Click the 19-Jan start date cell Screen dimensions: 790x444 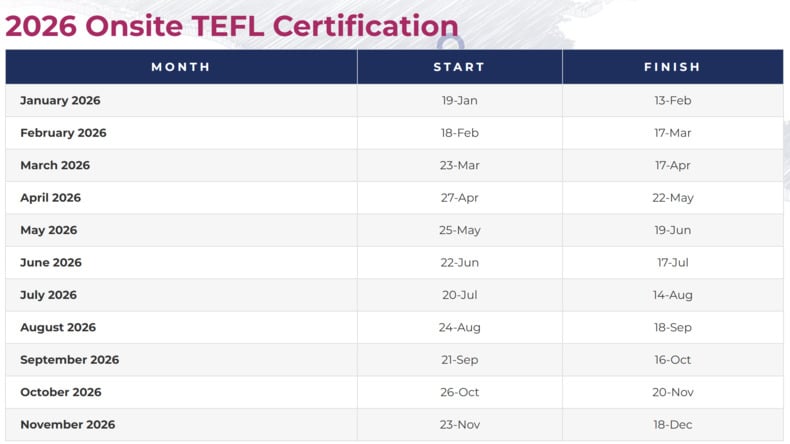point(460,100)
